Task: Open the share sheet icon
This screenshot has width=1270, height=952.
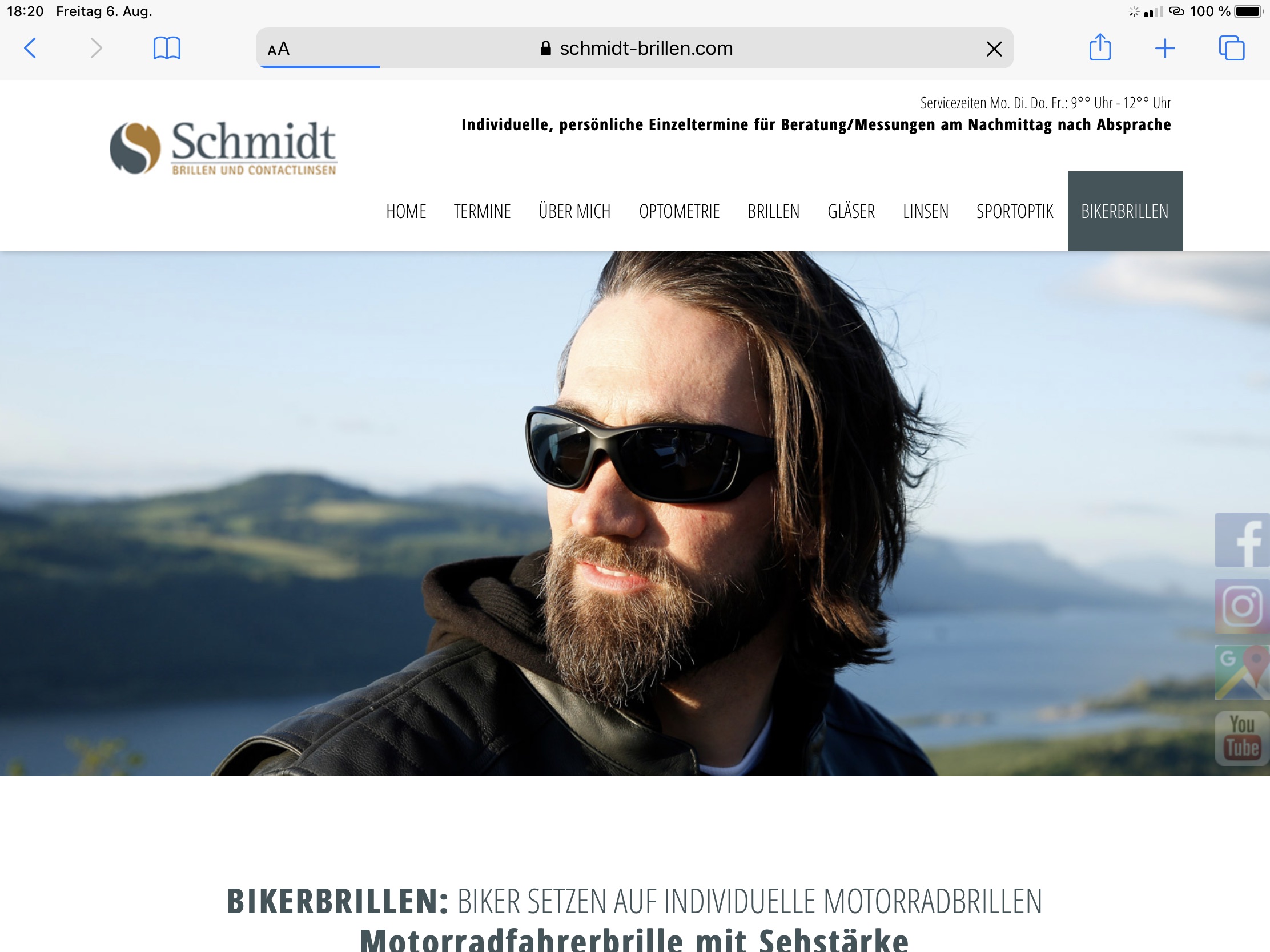Action: pos(1100,47)
